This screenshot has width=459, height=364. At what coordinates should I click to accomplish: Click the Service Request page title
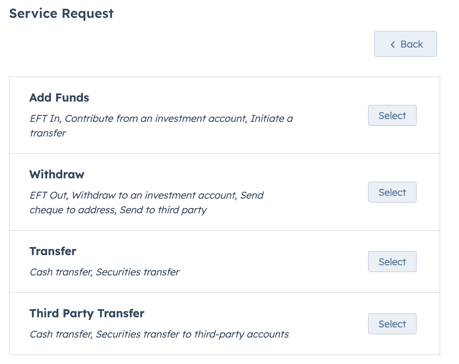(61, 14)
